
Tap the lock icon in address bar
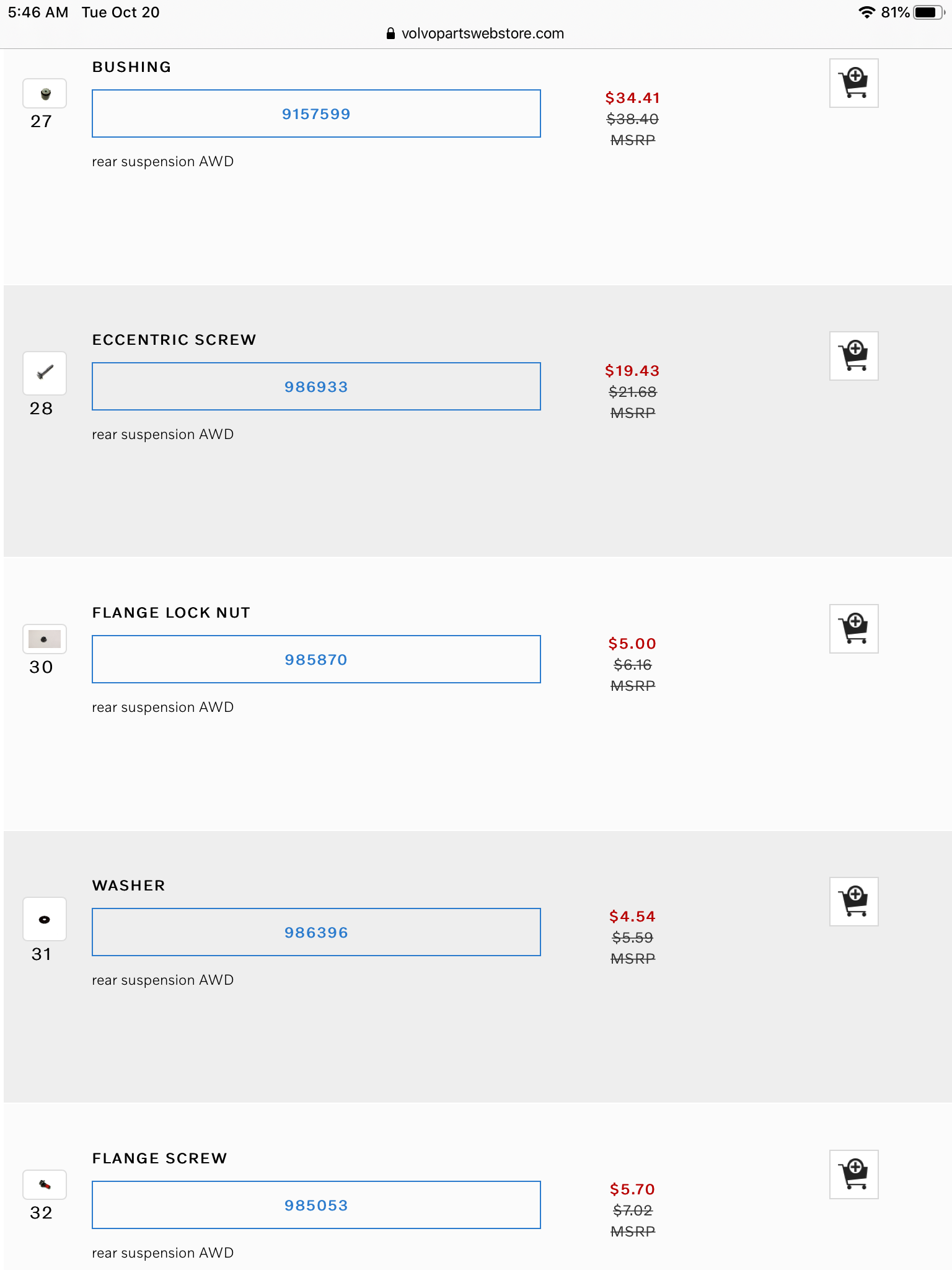390,33
